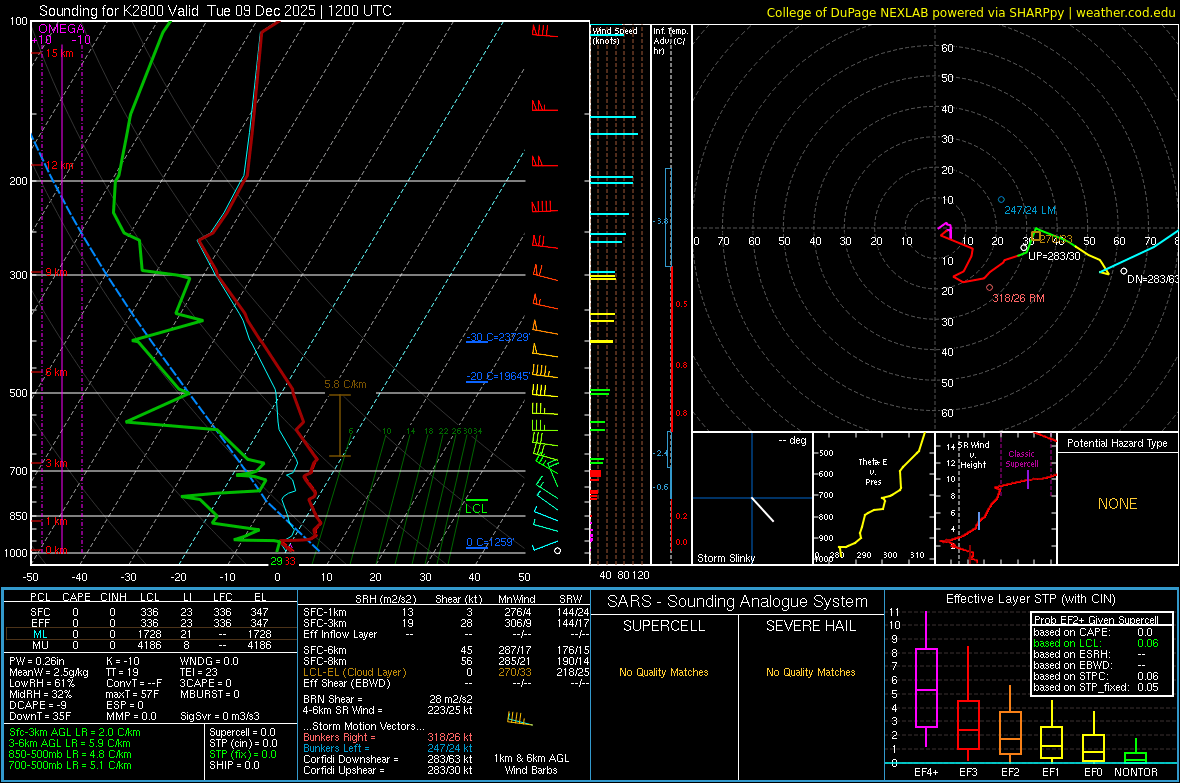The height and width of the screenshot is (783, 1180).
Task: Click the 3 km height marker
Action: (x=56, y=463)
